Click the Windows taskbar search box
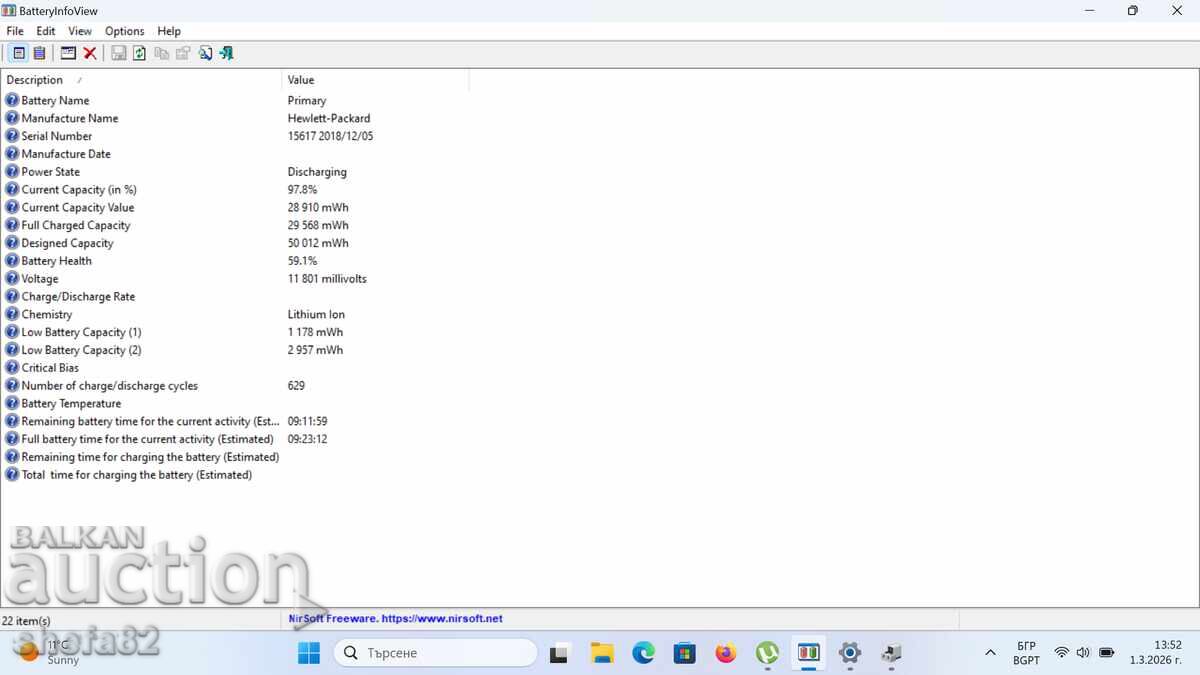1200x675 pixels. click(436, 653)
